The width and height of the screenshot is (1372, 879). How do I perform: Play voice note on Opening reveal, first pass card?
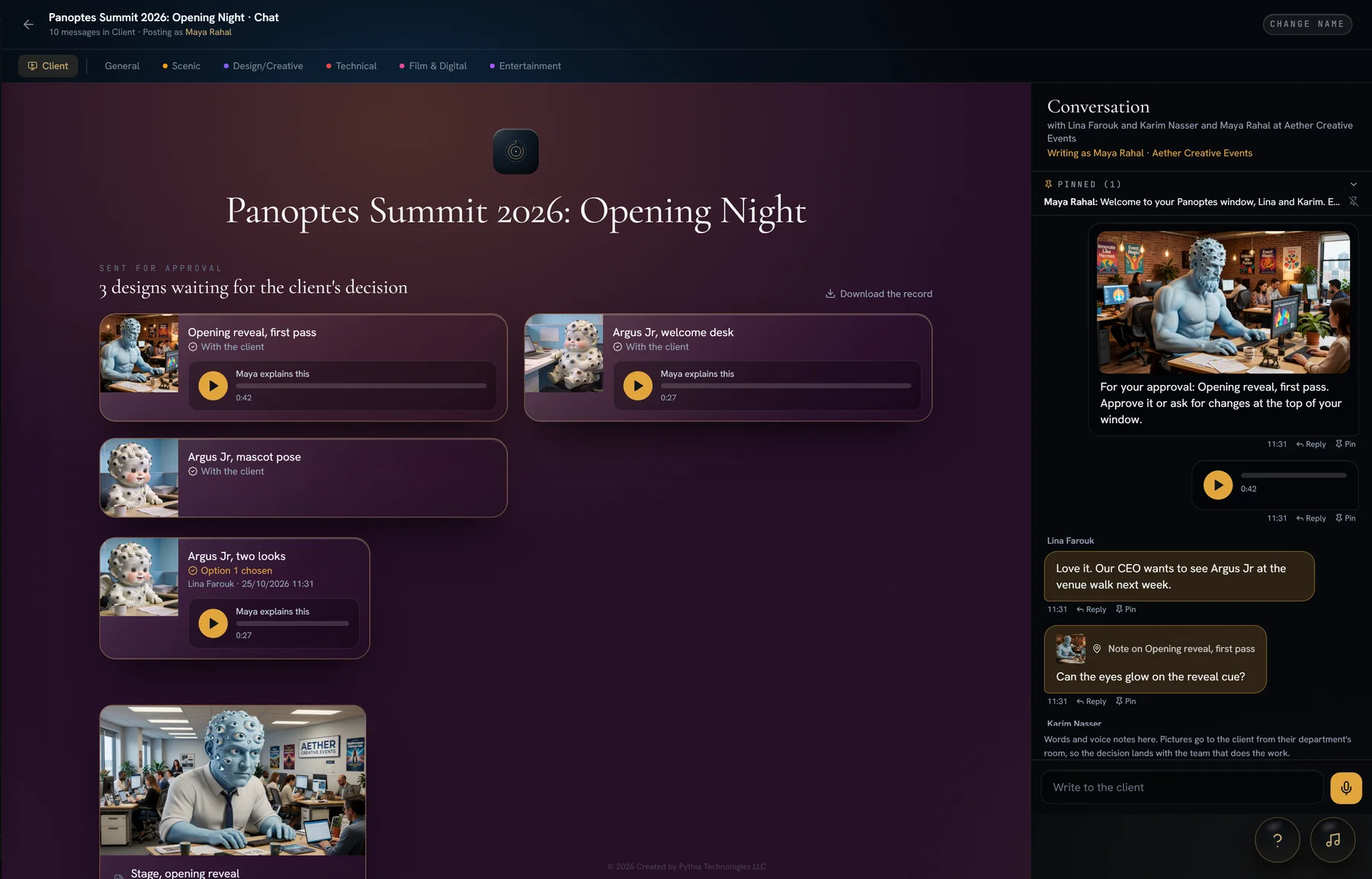pos(213,386)
